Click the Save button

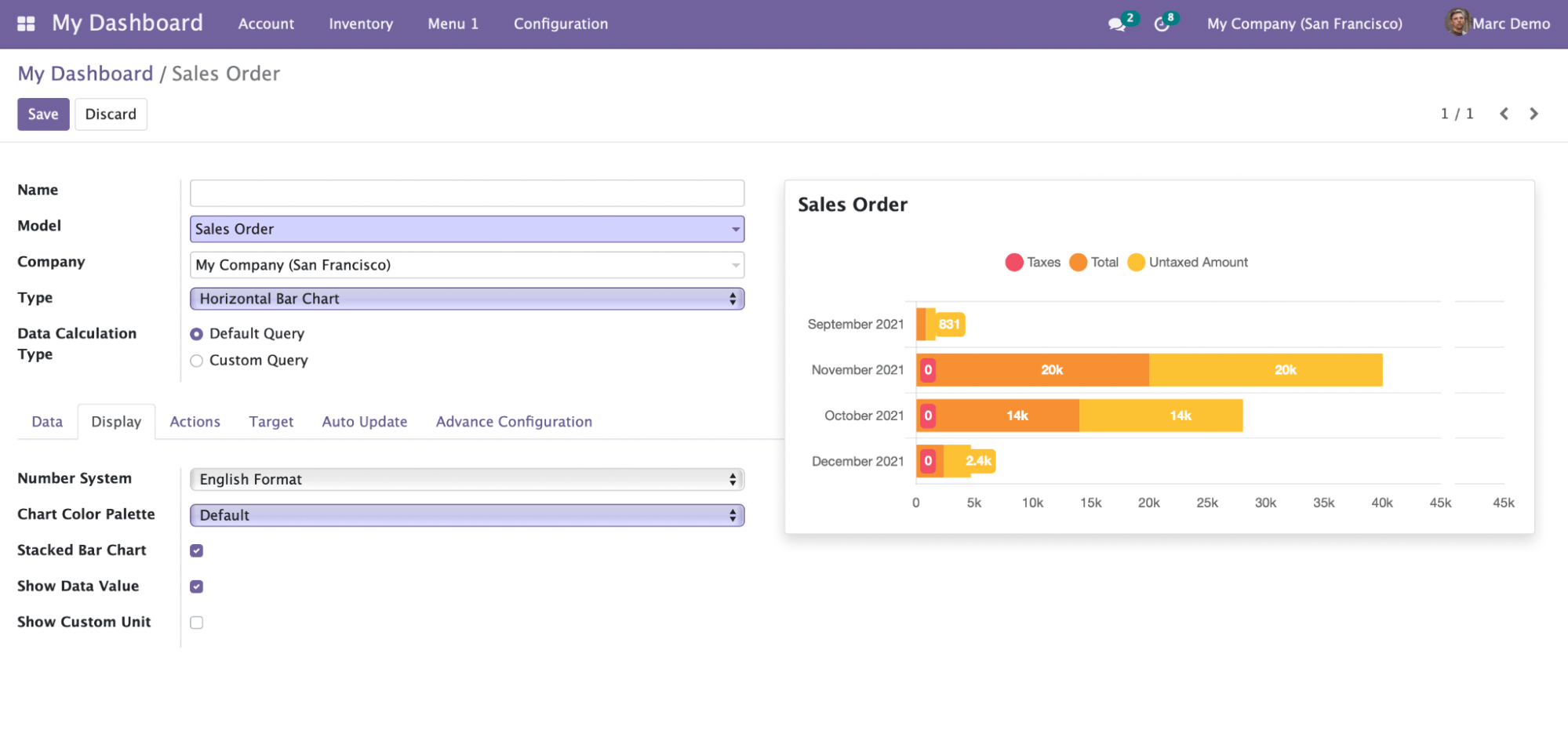click(x=43, y=114)
